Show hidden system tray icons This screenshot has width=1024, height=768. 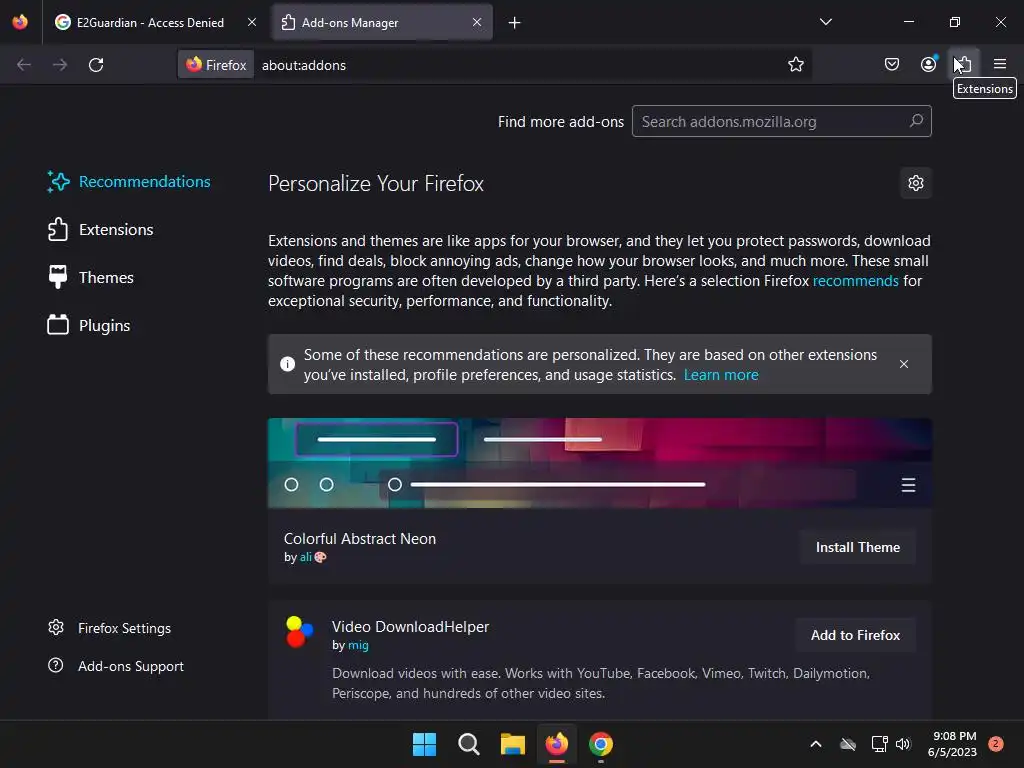(x=815, y=744)
